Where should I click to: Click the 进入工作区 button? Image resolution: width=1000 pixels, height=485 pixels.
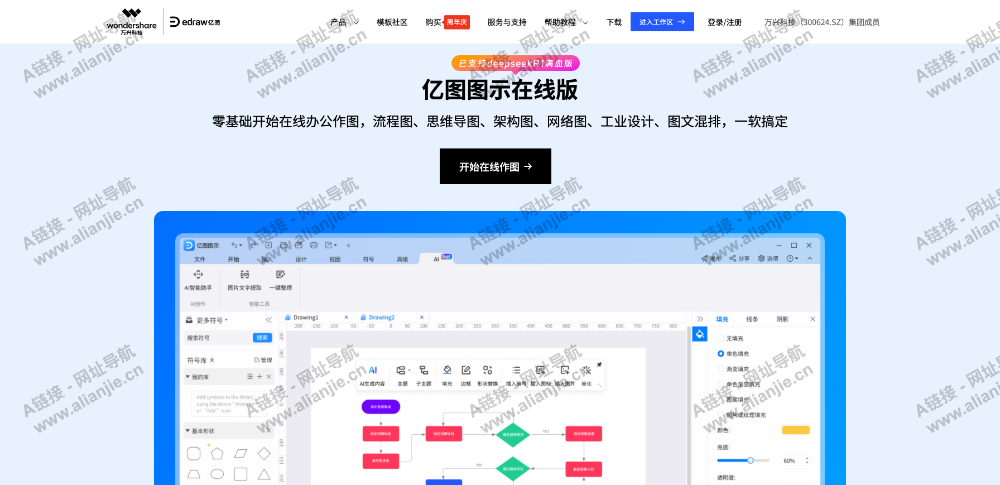[x=662, y=22]
